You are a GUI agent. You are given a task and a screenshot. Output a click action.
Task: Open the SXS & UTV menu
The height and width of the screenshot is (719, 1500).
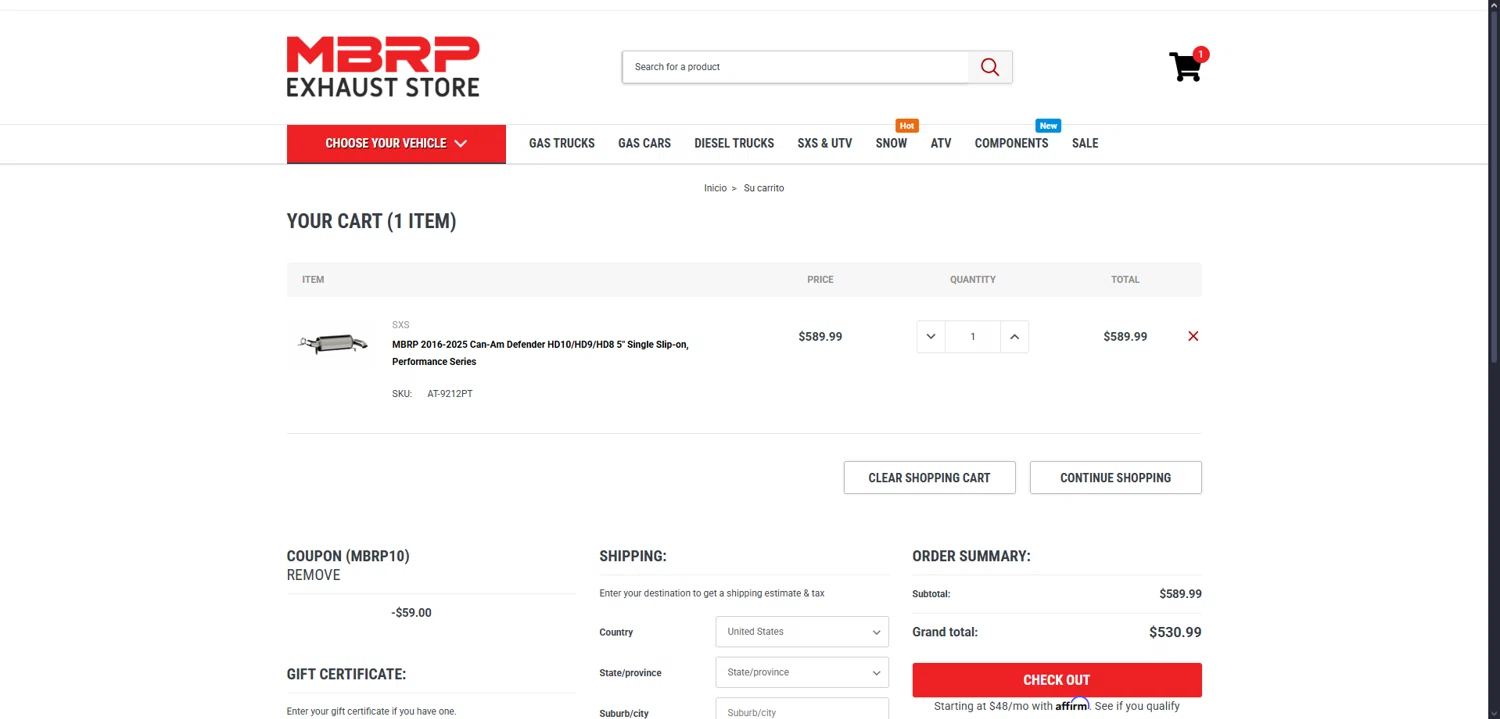(825, 143)
